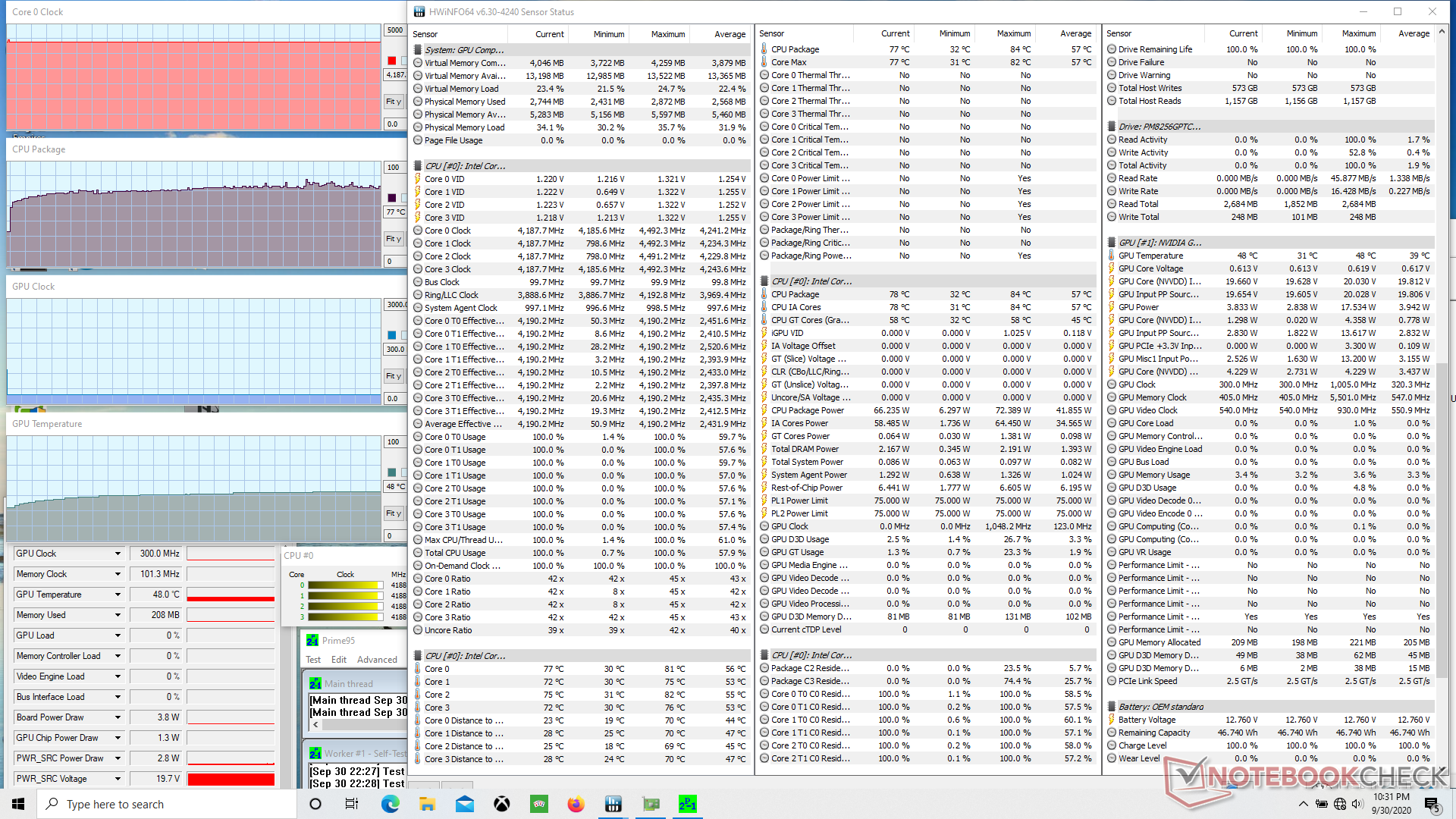The image size is (1456, 819).
Task: Click the CPU Package Power lightning icon
Action: tap(764, 410)
